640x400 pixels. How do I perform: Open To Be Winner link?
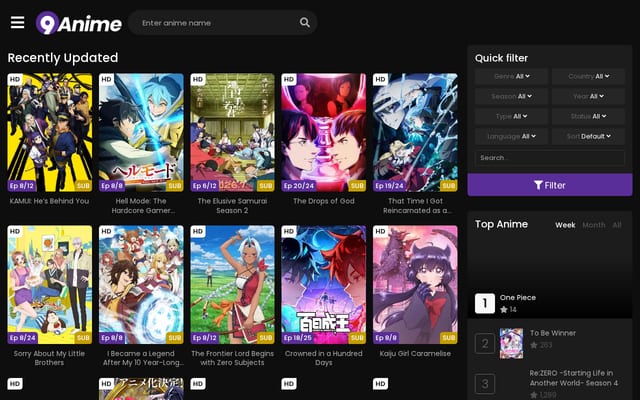(553, 333)
